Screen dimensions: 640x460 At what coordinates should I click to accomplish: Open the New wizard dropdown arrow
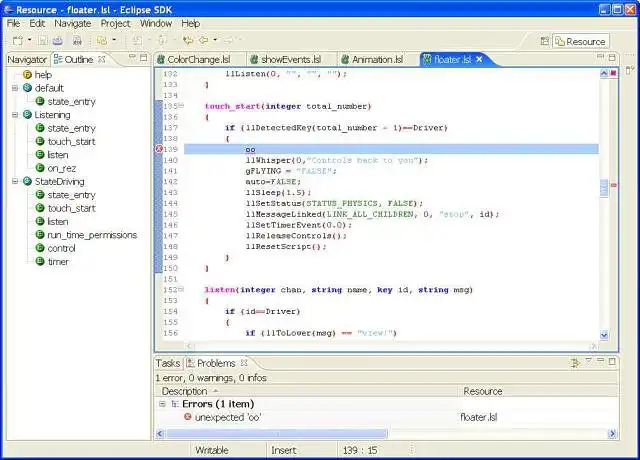[29, 40]
